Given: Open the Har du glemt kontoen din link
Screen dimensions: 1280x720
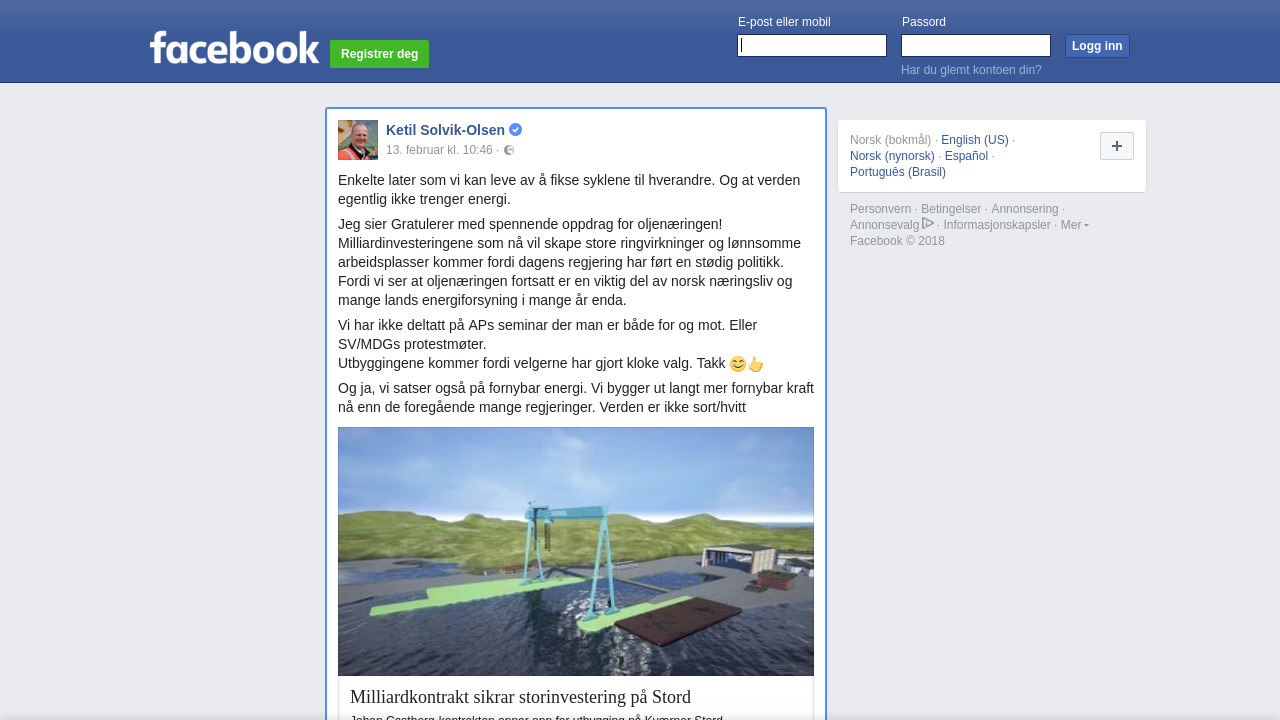Looking at the screenshot, I should [x=971, y=70].
